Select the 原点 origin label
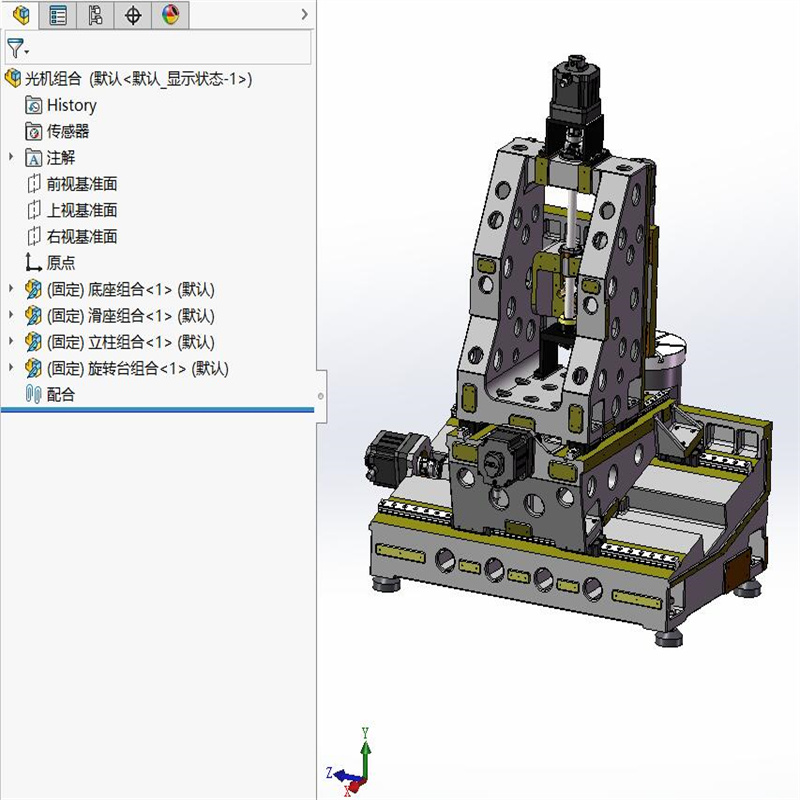 (61, 263)
